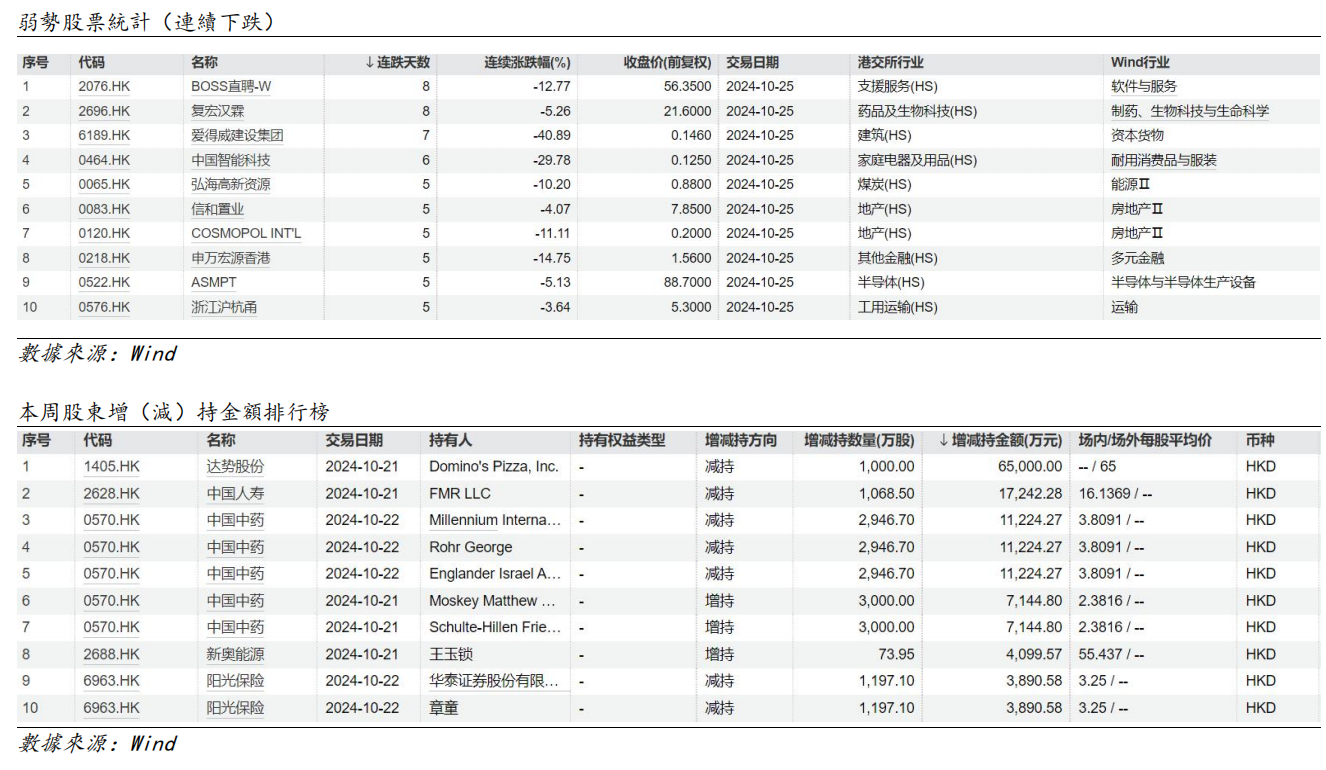The width and height of the screenshot is (1326, 770).
Task: Click the 港交所行业 column header
Action: tap(890, 63)
